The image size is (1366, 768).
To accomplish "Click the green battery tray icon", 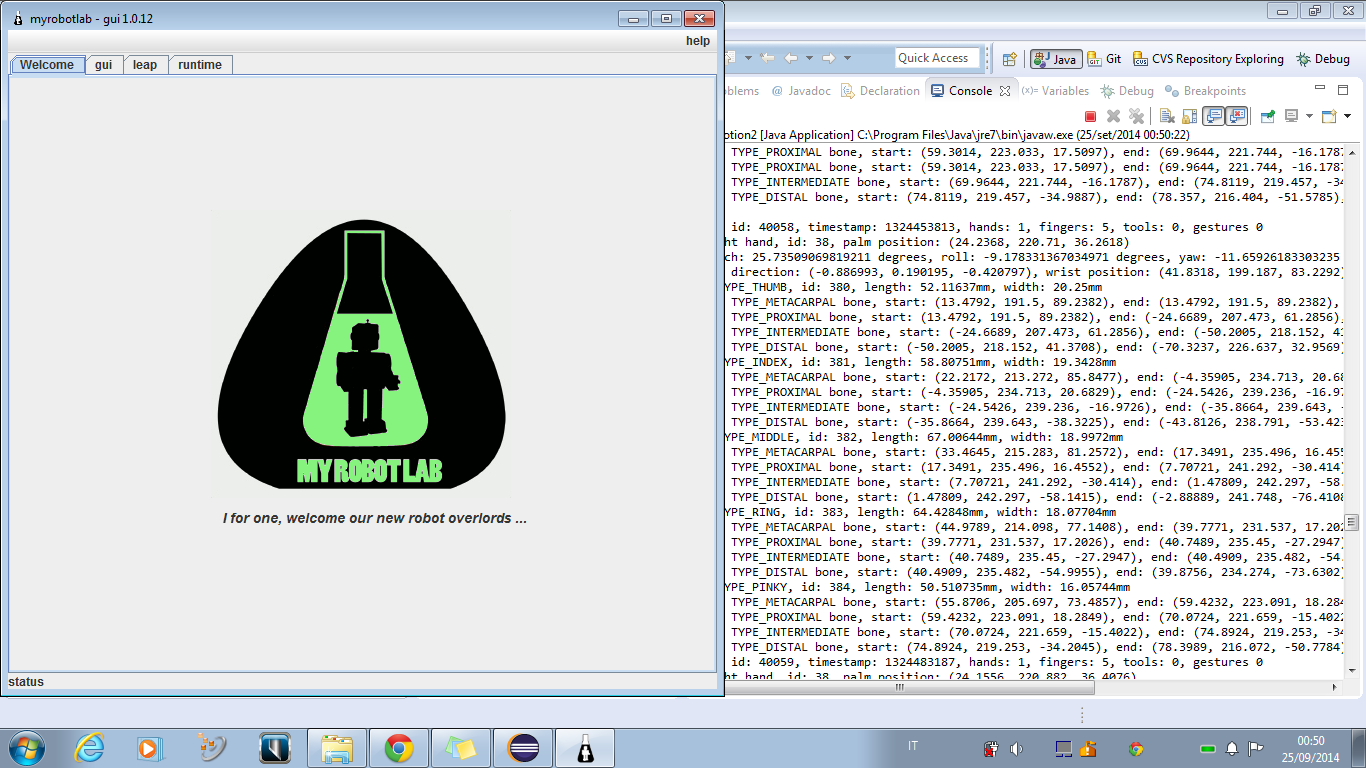I will (1208, 748).
